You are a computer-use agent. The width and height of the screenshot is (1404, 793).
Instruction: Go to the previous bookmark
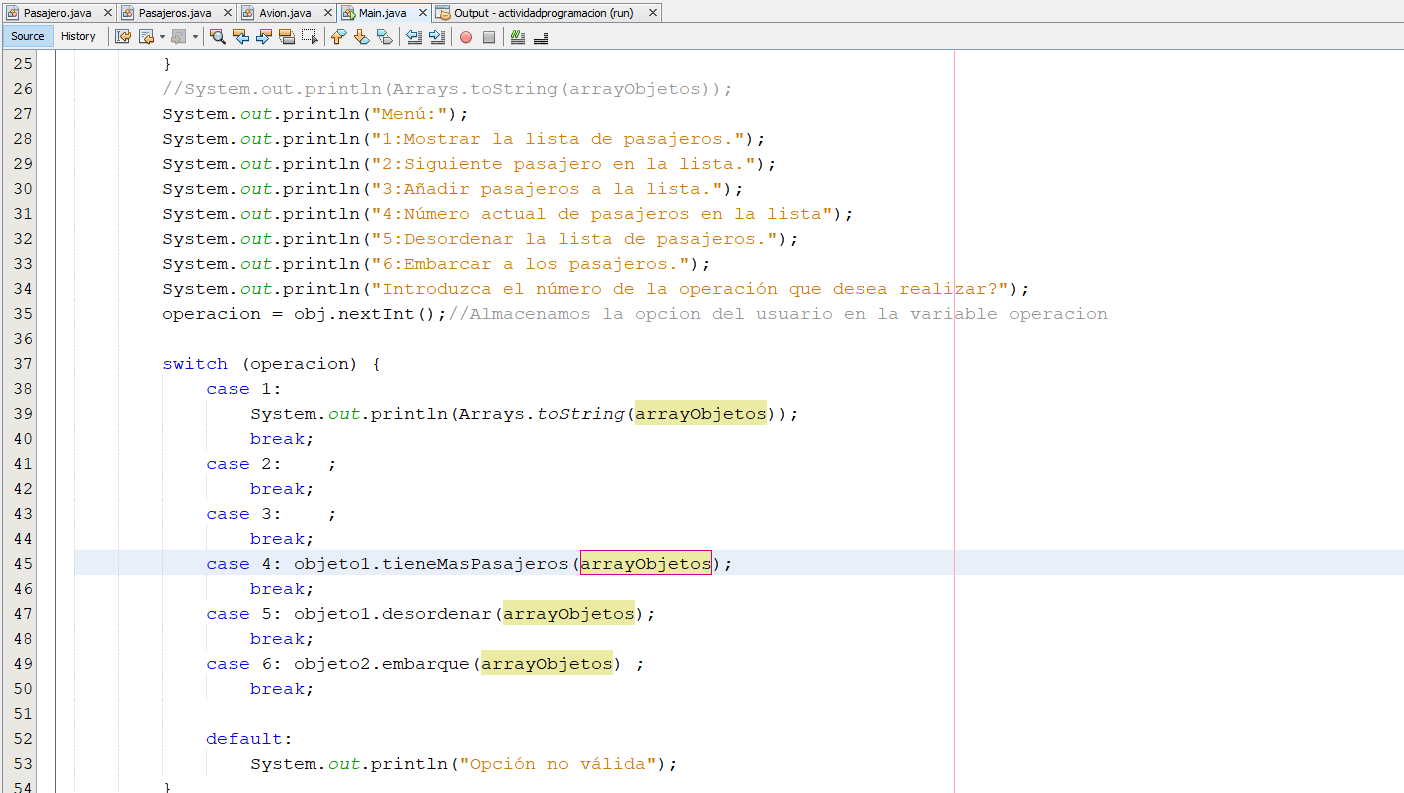click(338, 37)
